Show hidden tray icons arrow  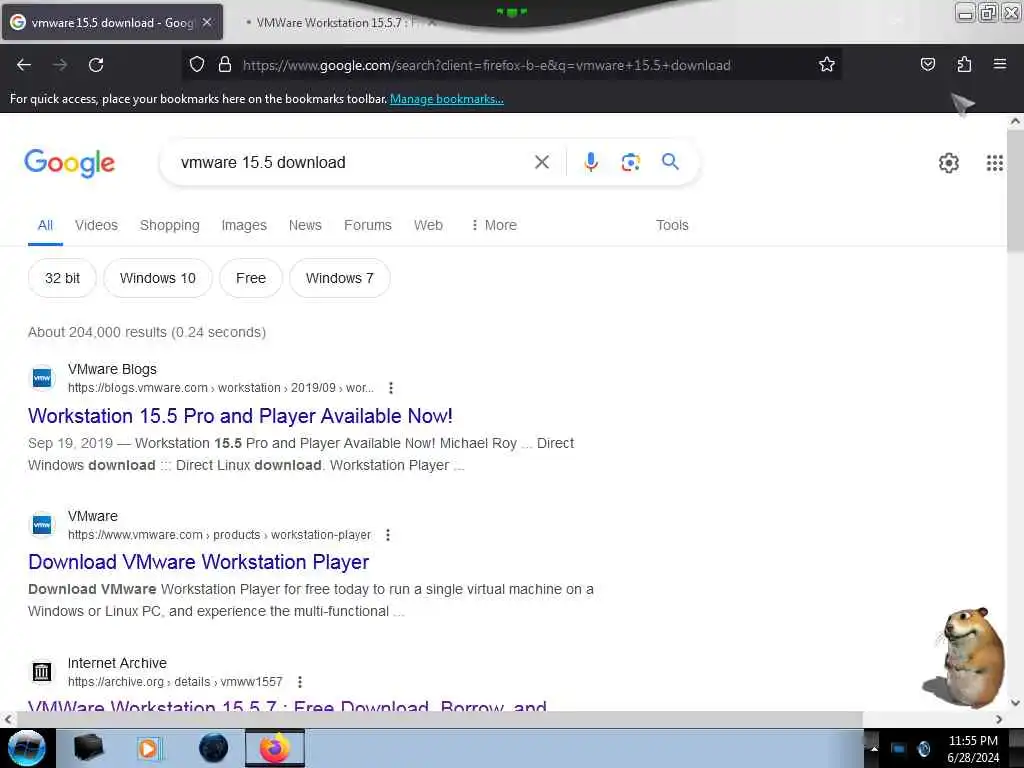tap(874, 748)
